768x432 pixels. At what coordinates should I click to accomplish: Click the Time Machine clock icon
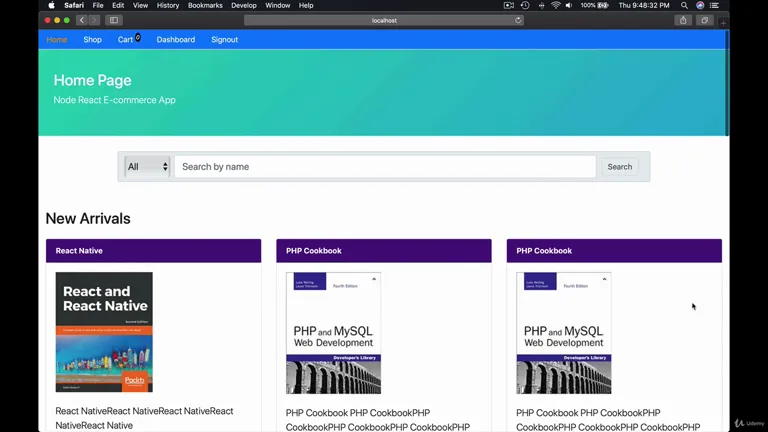coord(525,5)
